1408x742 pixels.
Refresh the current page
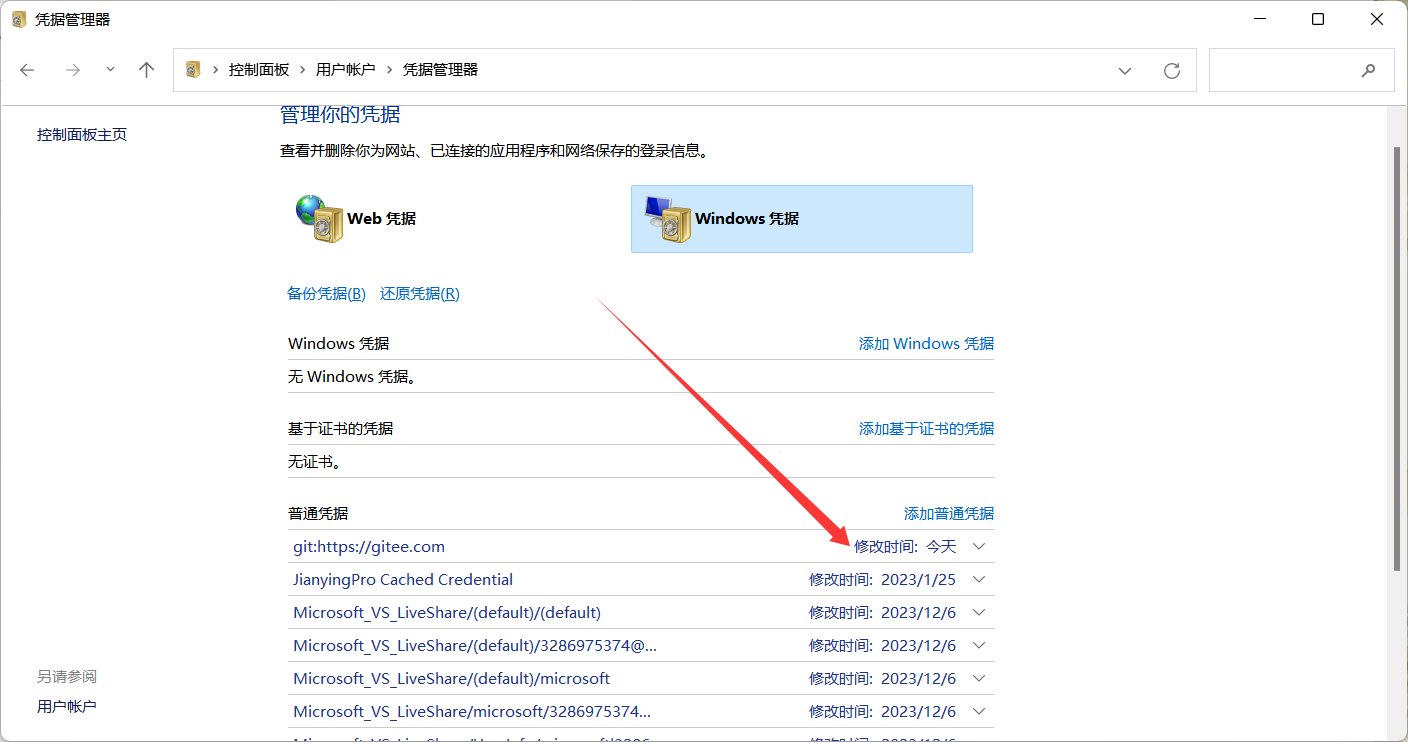[x=1172, y=71]
